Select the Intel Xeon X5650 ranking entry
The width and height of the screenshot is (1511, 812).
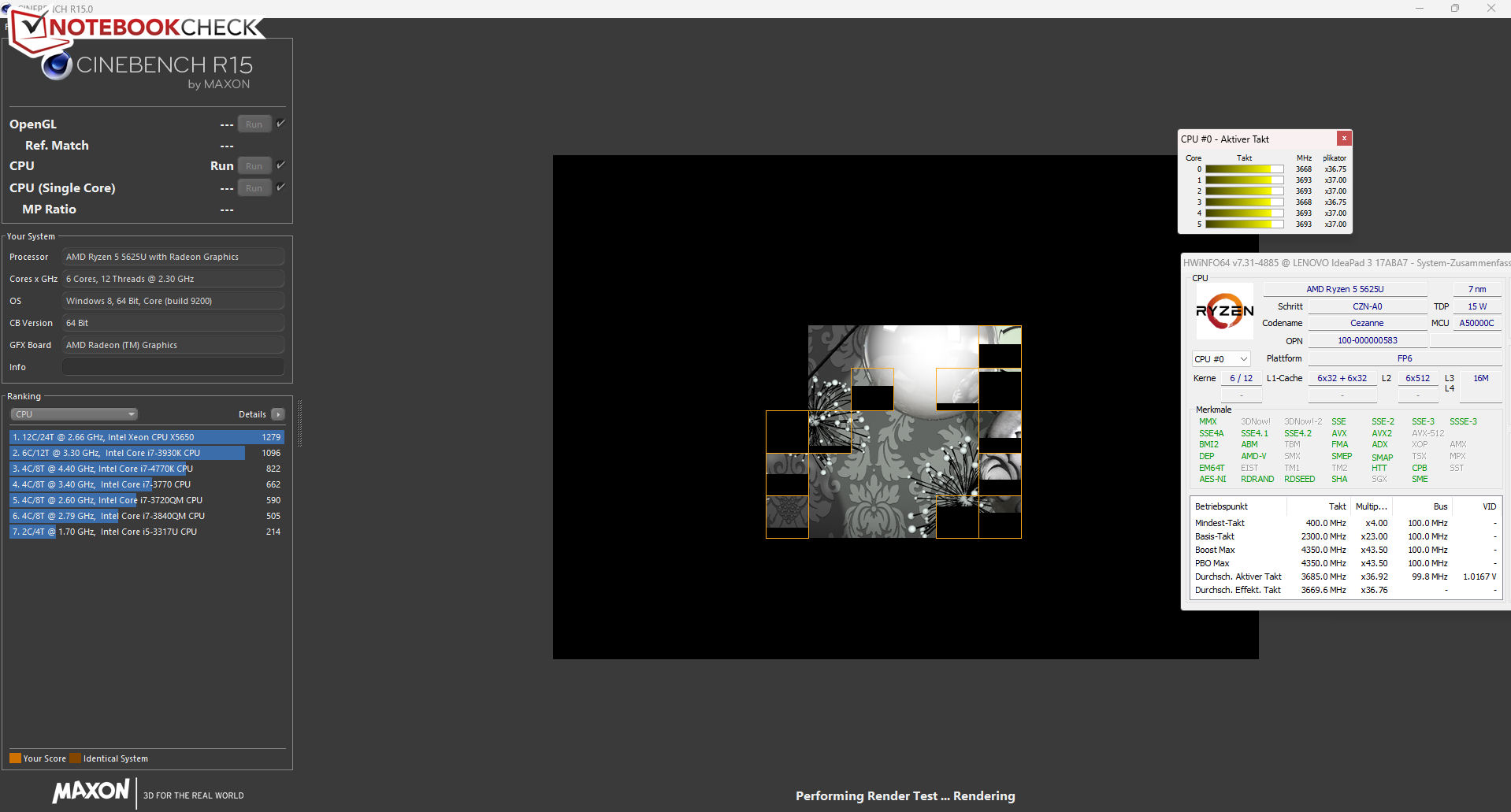(147, 437)
